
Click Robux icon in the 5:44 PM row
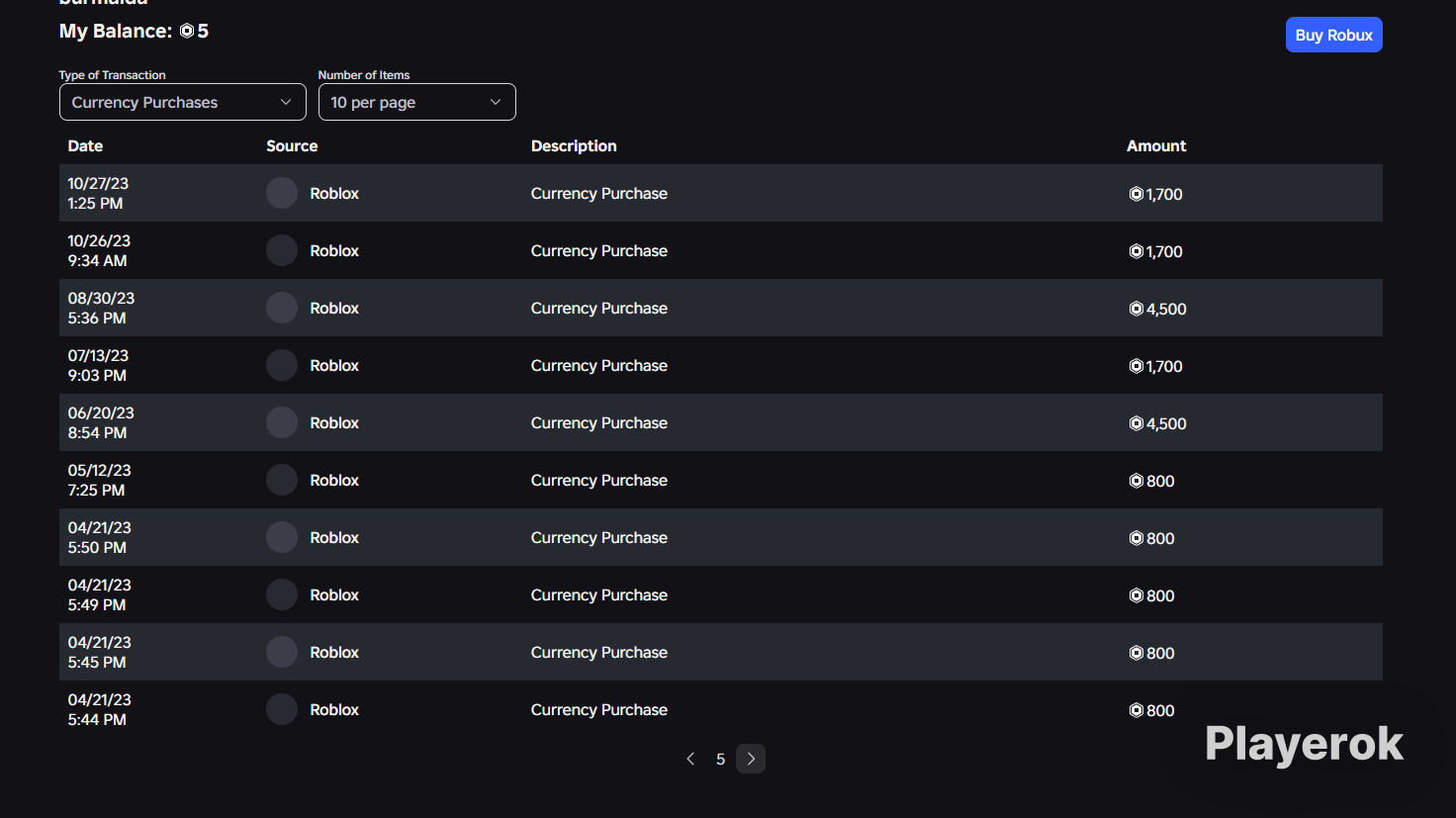[1137, 710]
